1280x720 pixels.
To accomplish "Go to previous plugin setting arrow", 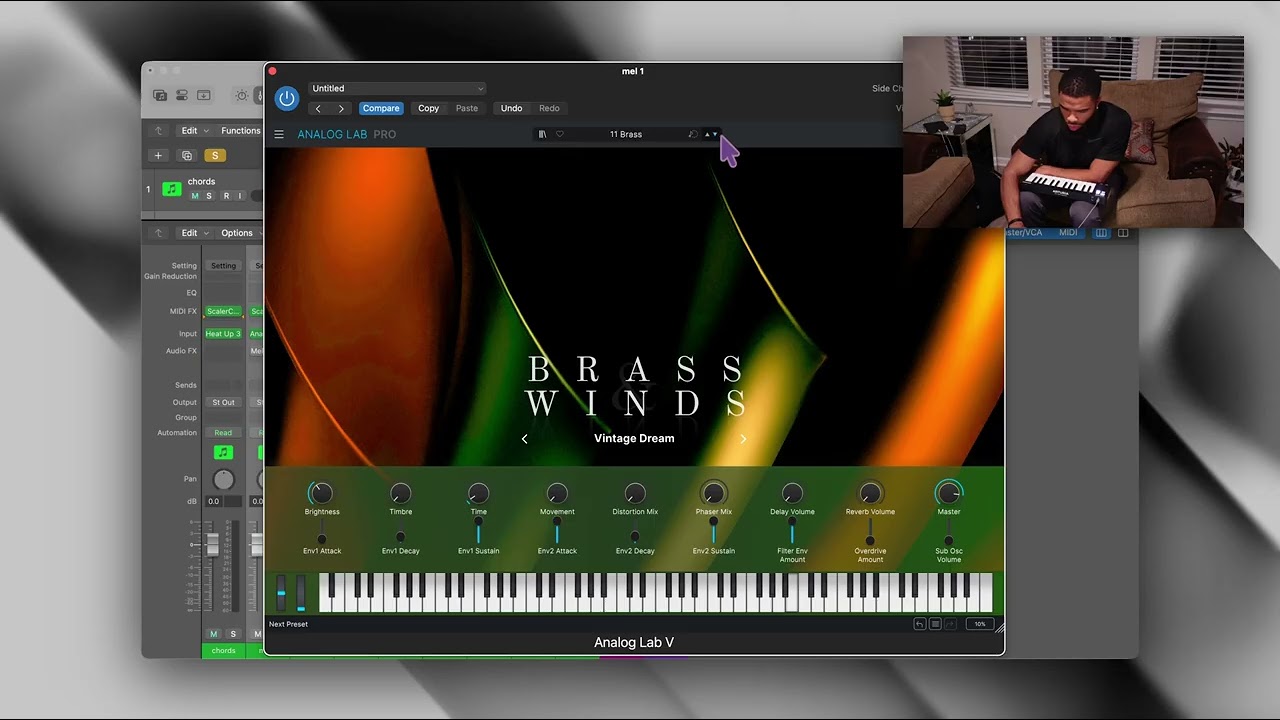I will tap(318, 108).
